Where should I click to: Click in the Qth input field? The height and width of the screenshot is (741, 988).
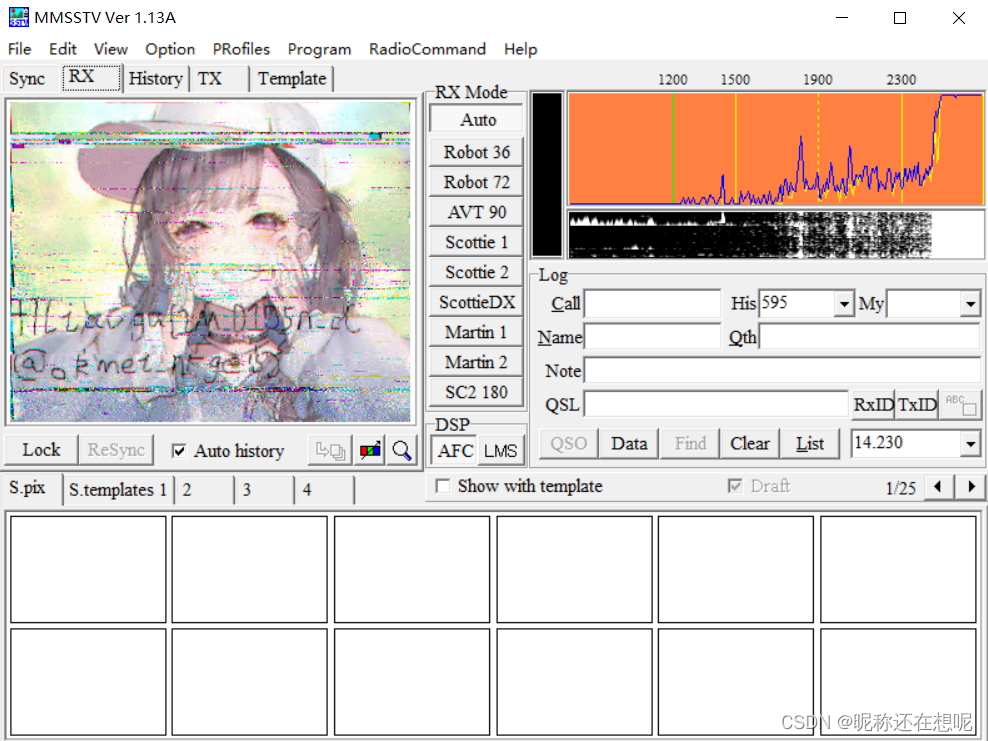870,336
